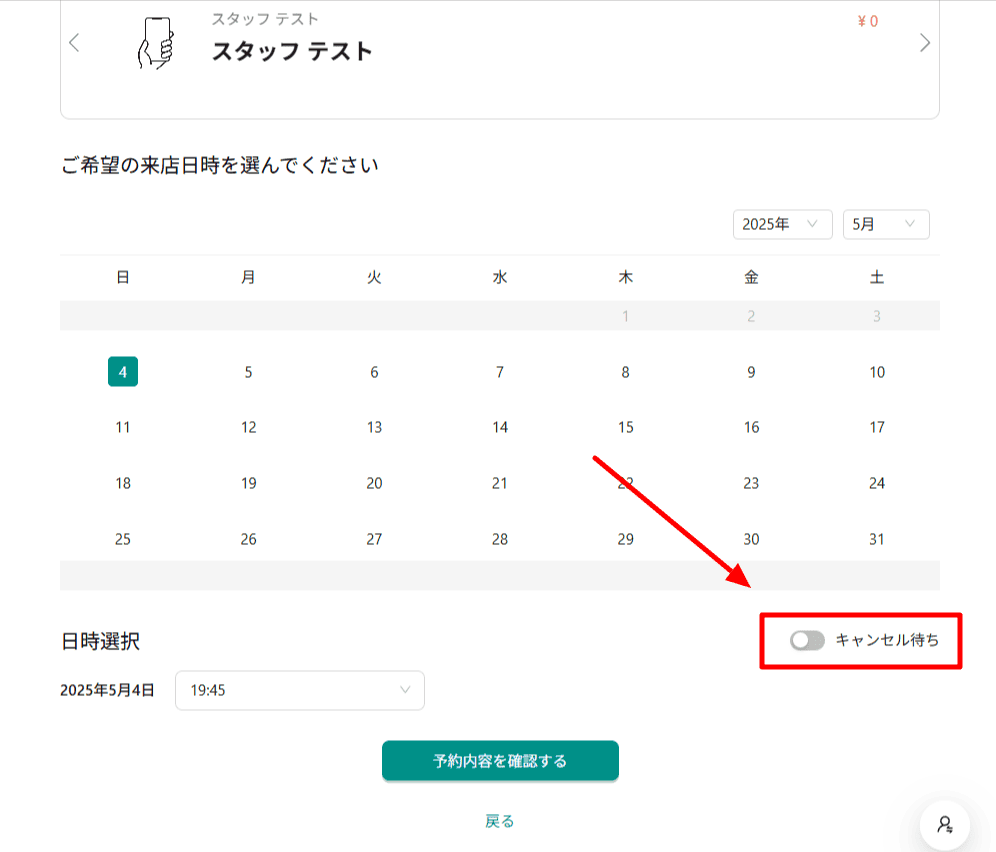Select the highlighted date 4
The width and height of the screenshot is (996, 852).
click(123, 372)
